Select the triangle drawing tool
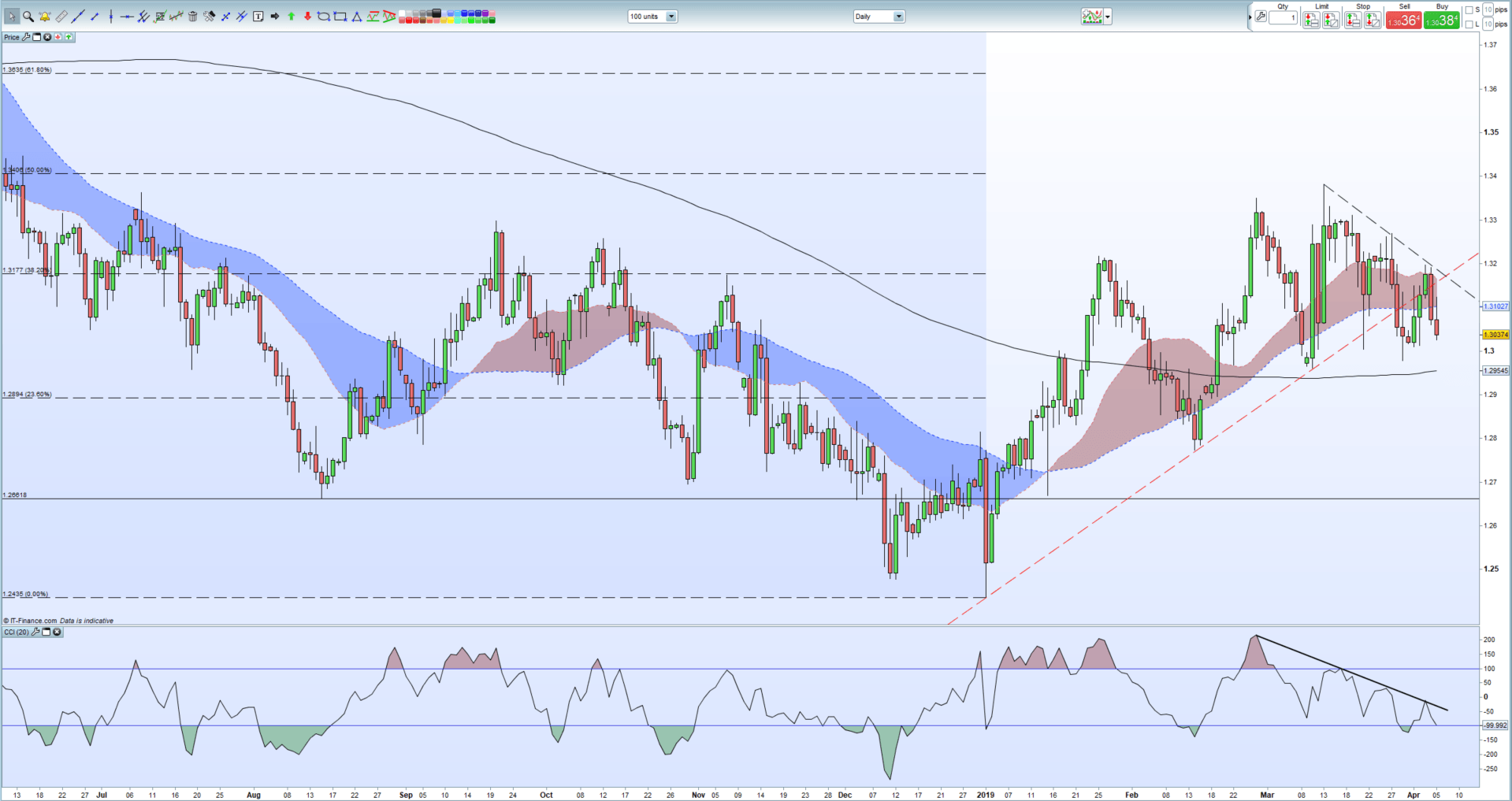 pos(357,17)
